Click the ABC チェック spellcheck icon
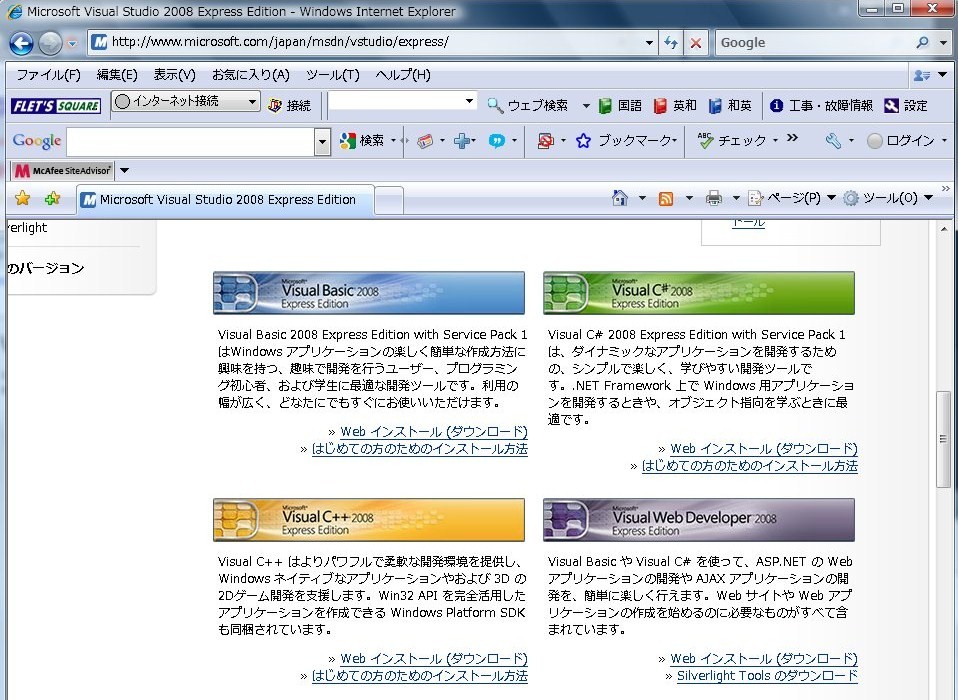 click(705, 140)
